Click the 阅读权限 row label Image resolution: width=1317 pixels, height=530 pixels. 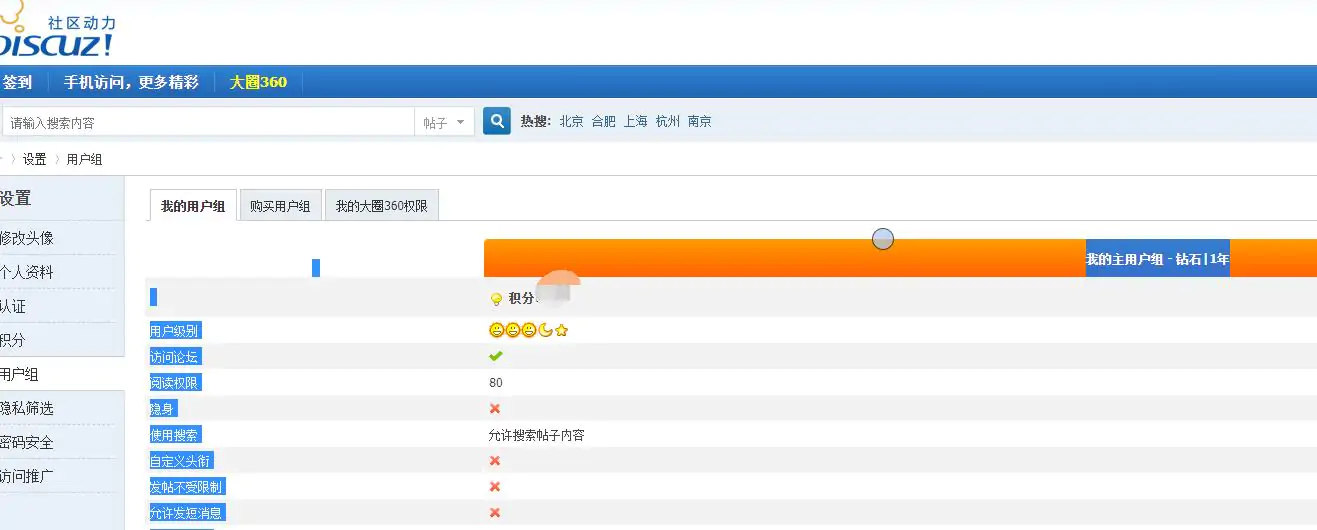(174, 383)
